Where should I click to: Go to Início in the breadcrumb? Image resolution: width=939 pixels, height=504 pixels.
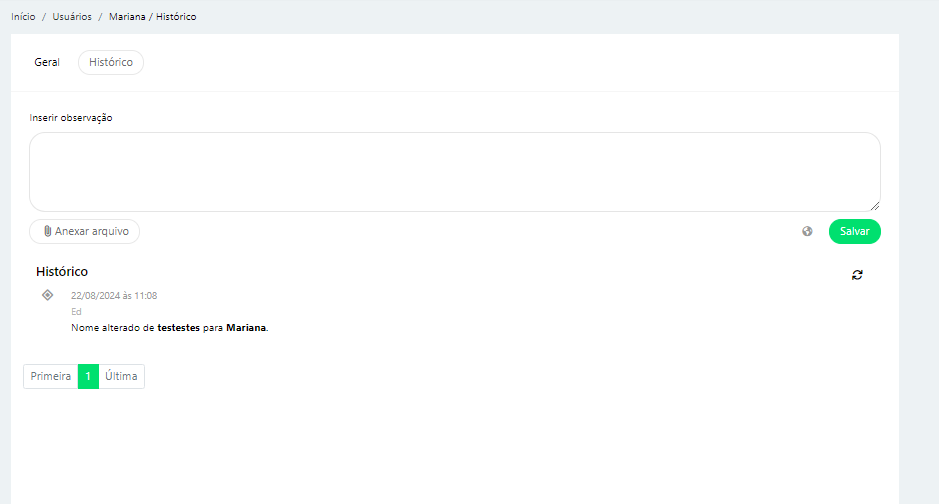pyautogui.click(x=23, y=17)
